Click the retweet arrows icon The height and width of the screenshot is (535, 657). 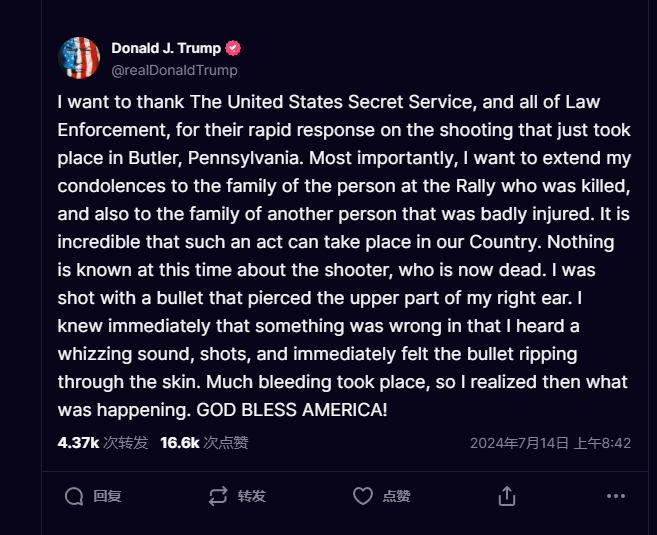pos(217,496)
